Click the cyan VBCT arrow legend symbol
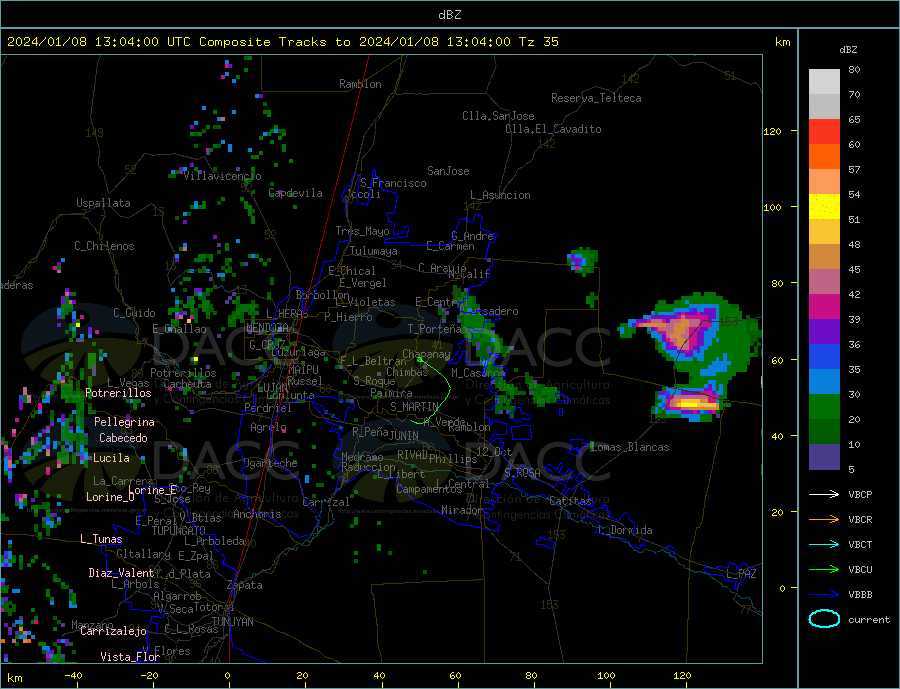900x689 pixels. click(x=824, y=544)
